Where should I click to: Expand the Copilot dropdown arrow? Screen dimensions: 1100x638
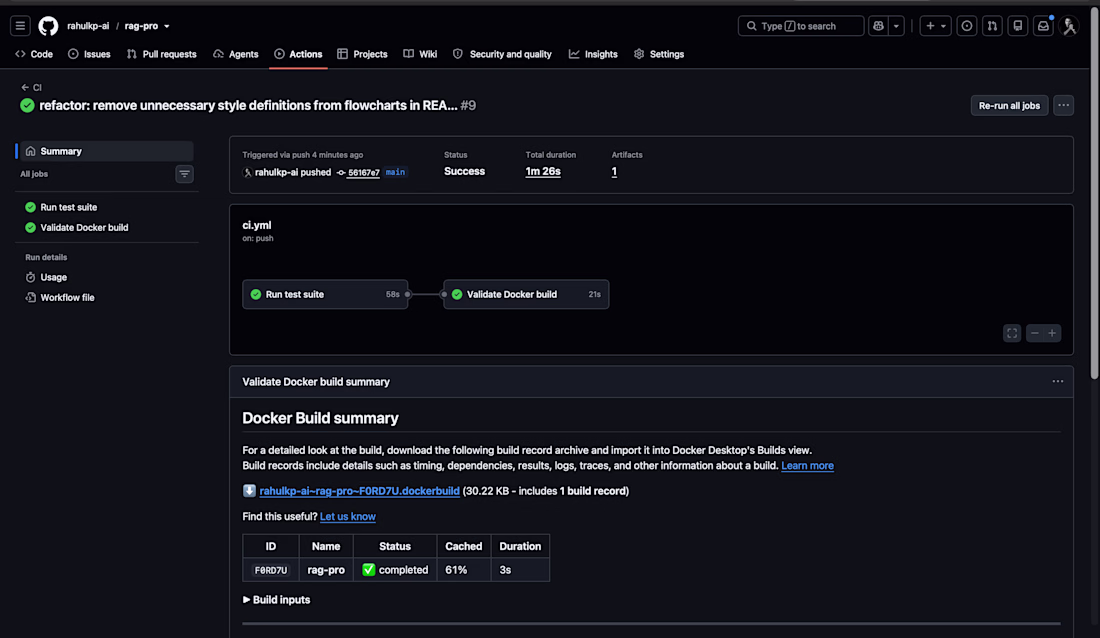tap(897, 26)
